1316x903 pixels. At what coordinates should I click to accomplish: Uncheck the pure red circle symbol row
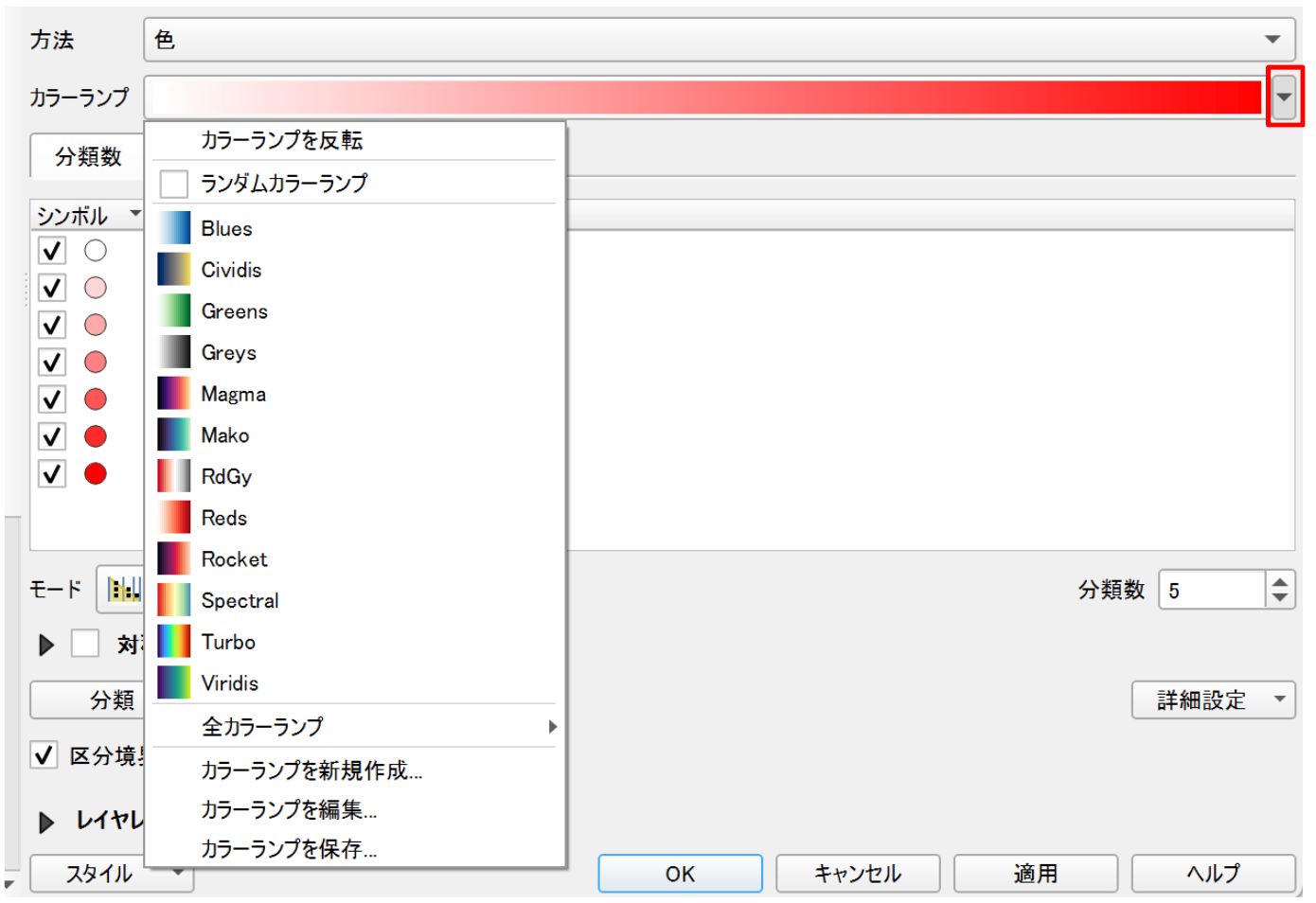click(x=52, y=473)
